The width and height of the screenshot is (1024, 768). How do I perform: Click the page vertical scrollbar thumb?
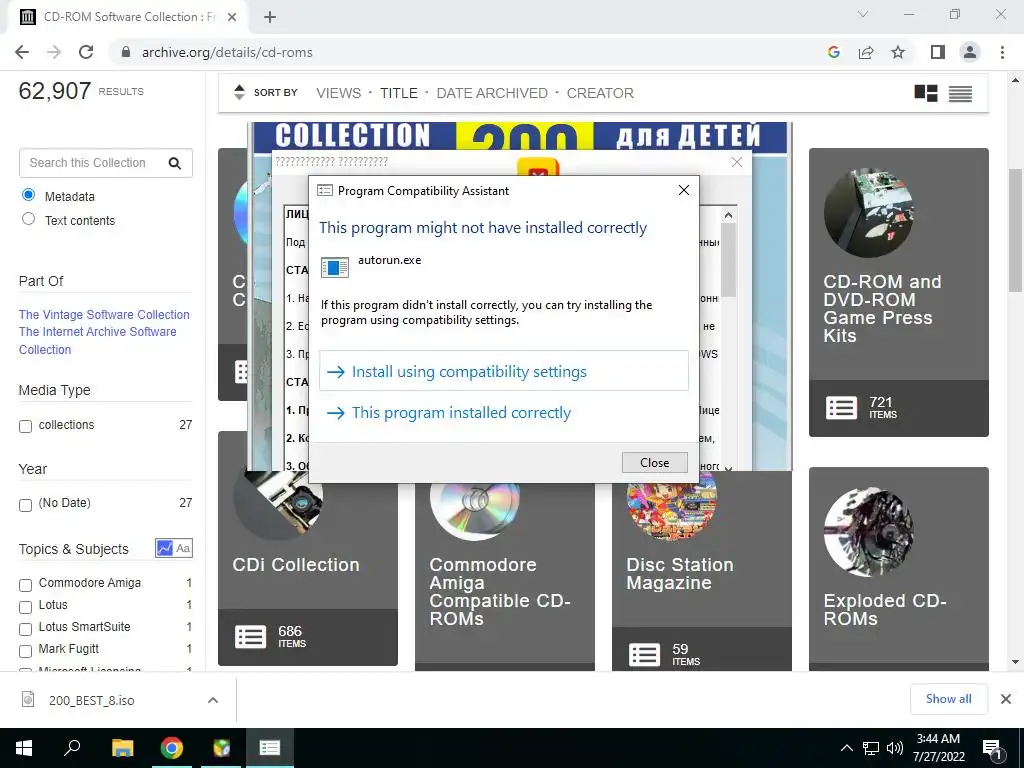click(x=1015, y=230)
